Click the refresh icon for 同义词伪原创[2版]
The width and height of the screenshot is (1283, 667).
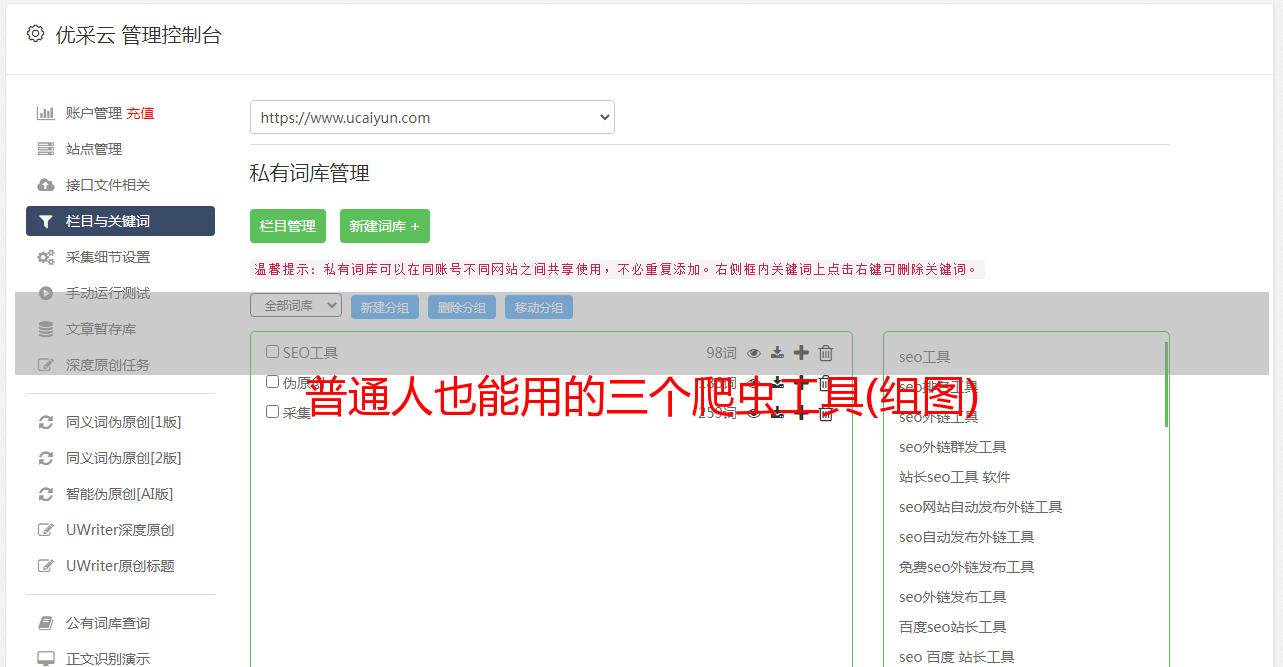pyautogui.click(x=45, y=458)
